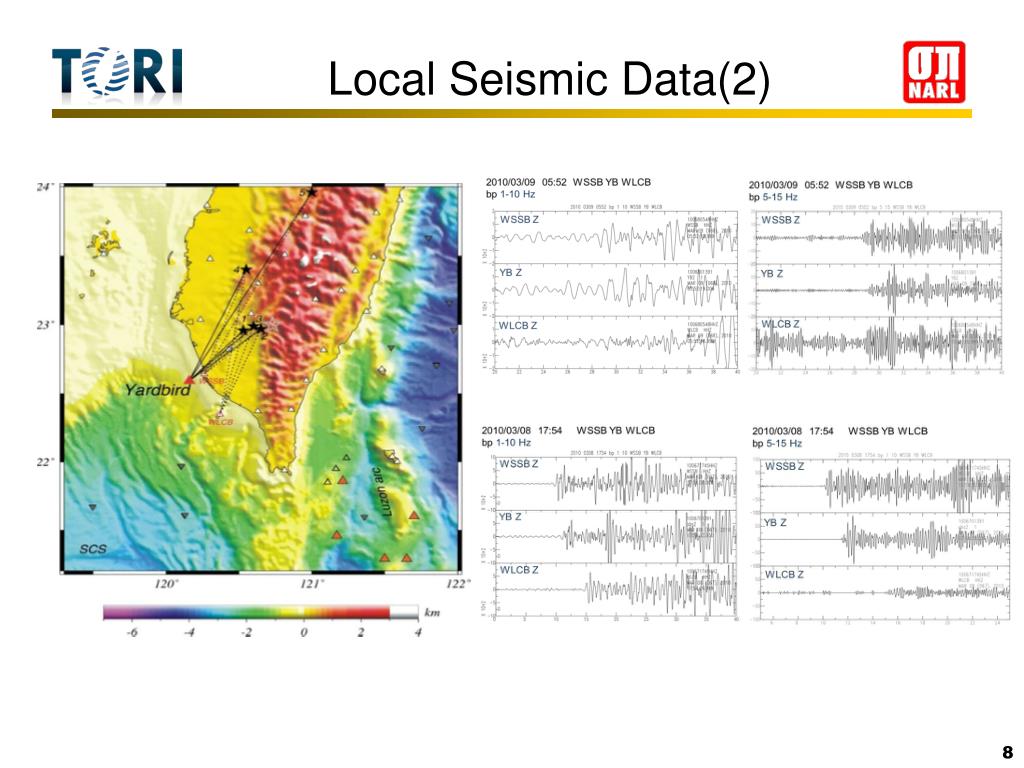
Task: Click WSSB Z trace in 05:52 5-15 Hz panel
Action: tap(878, 238)
